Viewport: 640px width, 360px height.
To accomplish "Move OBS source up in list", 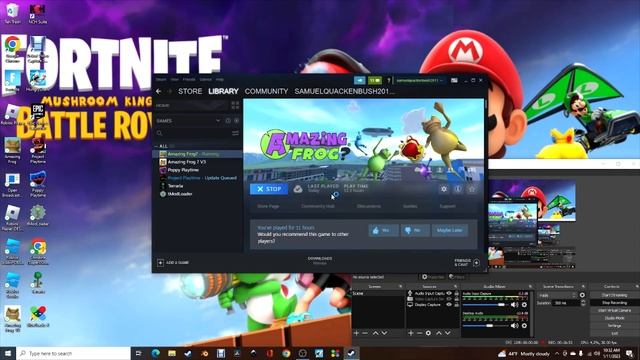I will 439,333.
